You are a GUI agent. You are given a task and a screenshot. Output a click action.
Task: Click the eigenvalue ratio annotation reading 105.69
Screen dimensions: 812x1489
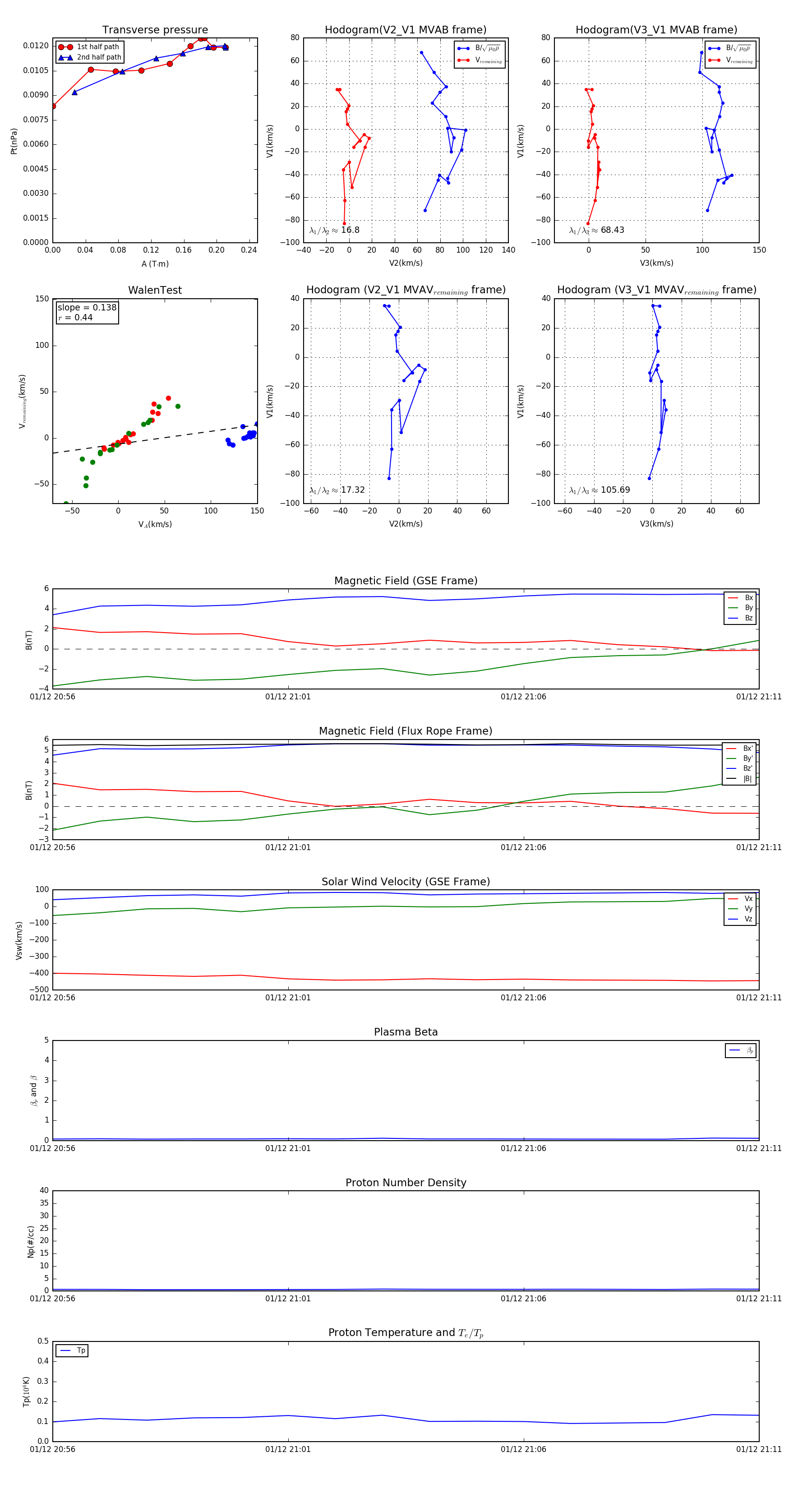600,490
